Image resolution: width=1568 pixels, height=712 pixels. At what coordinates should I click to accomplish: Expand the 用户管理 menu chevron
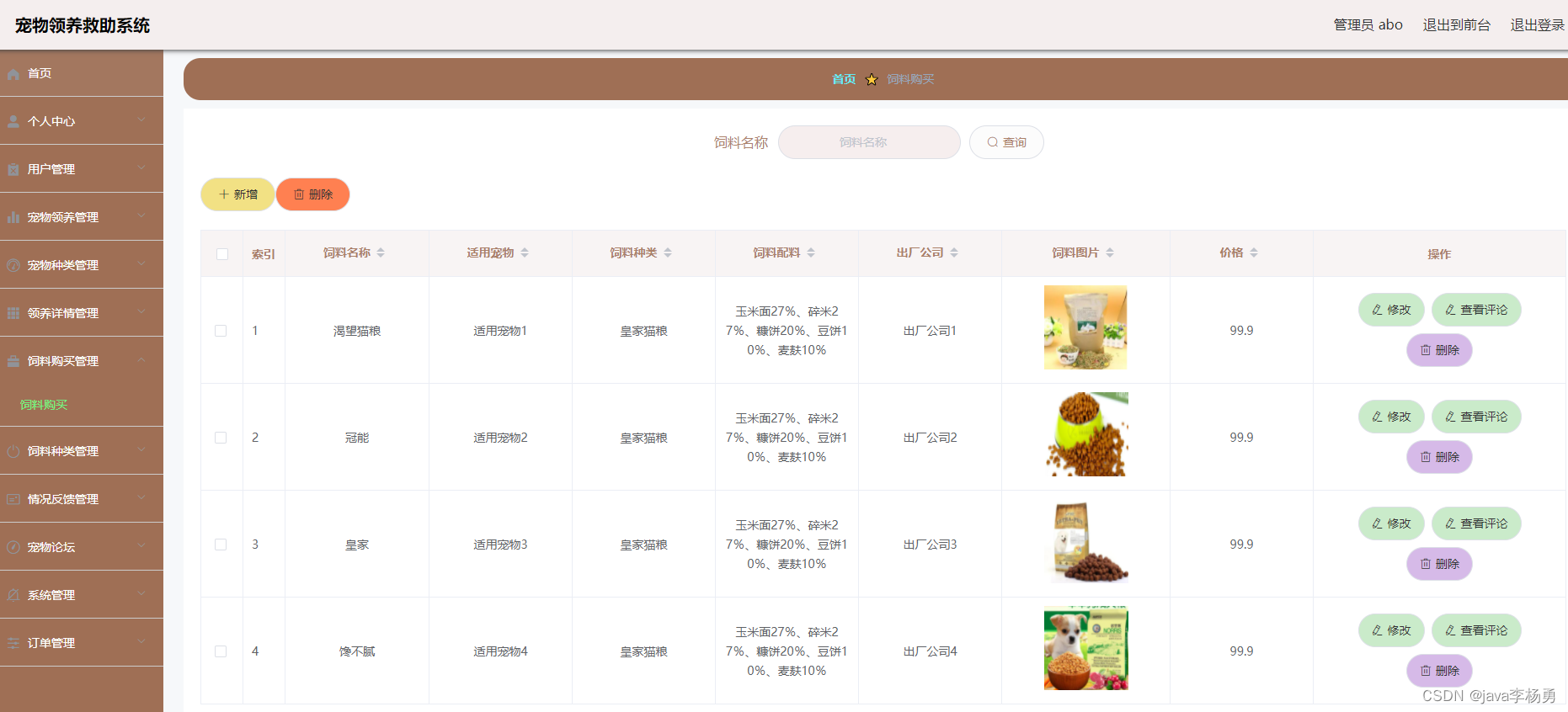[x=141, y=168]
